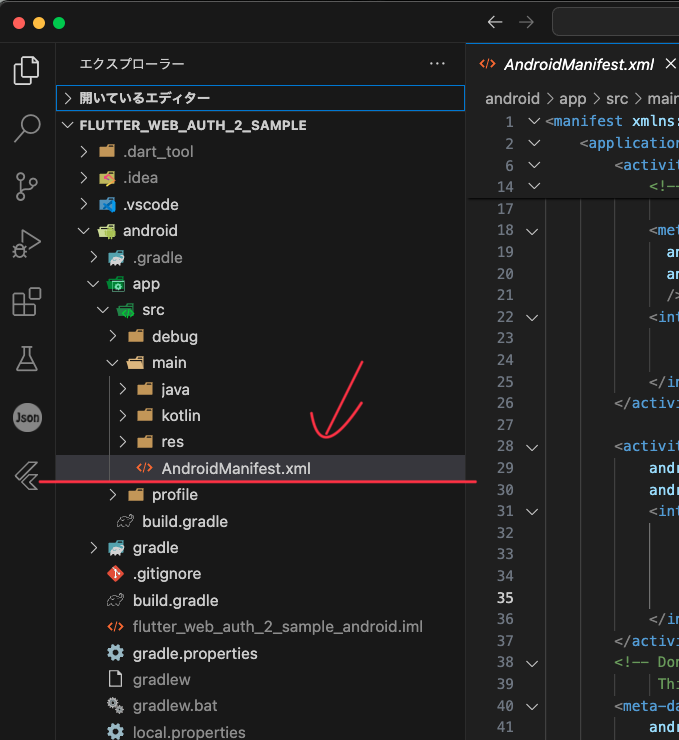679x740 pixels.
Task: Fold code at line 31
Action: 532,512
